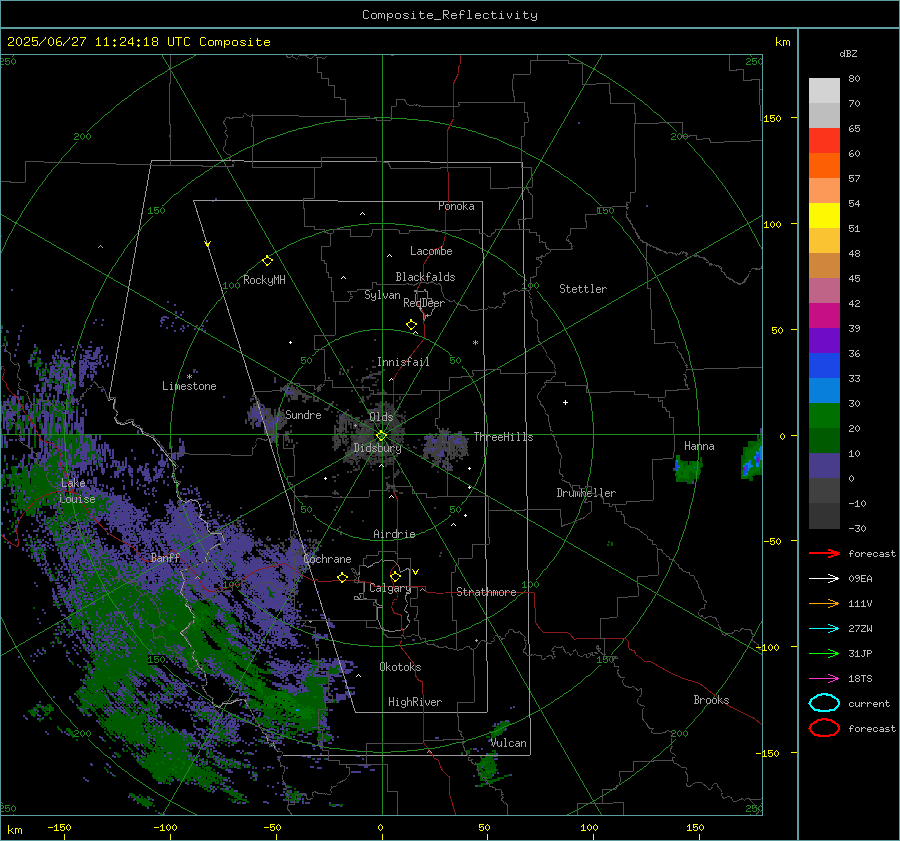Click the Vulcan town label
Viewport: 900px width, 841px height.
point(509,743)
